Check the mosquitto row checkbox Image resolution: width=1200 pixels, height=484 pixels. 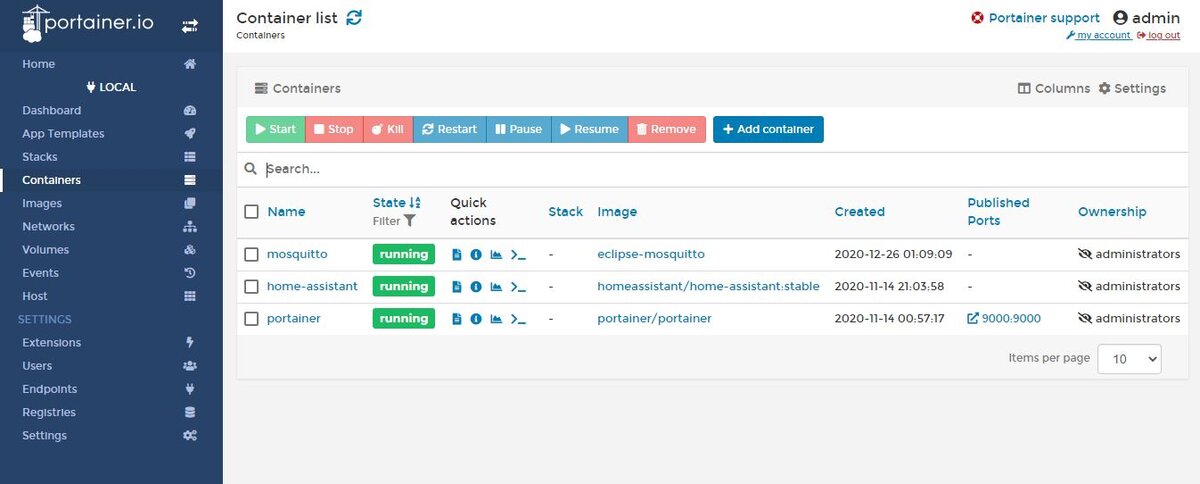pos(252,255)
